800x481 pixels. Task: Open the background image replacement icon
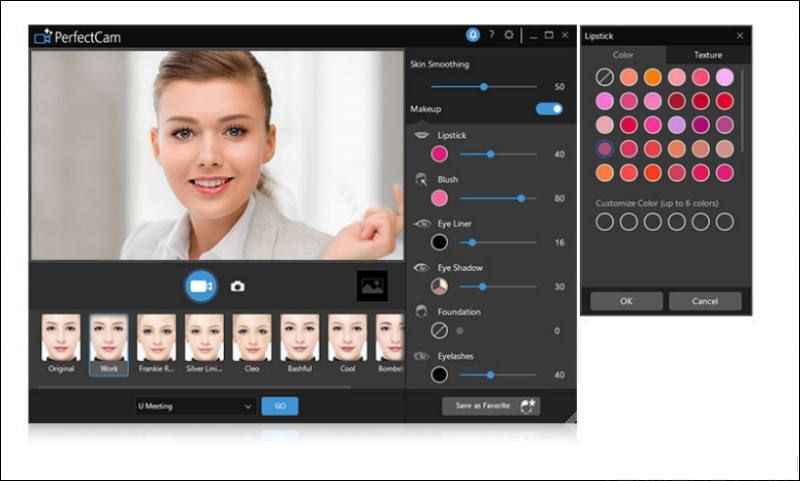point(372,286)
